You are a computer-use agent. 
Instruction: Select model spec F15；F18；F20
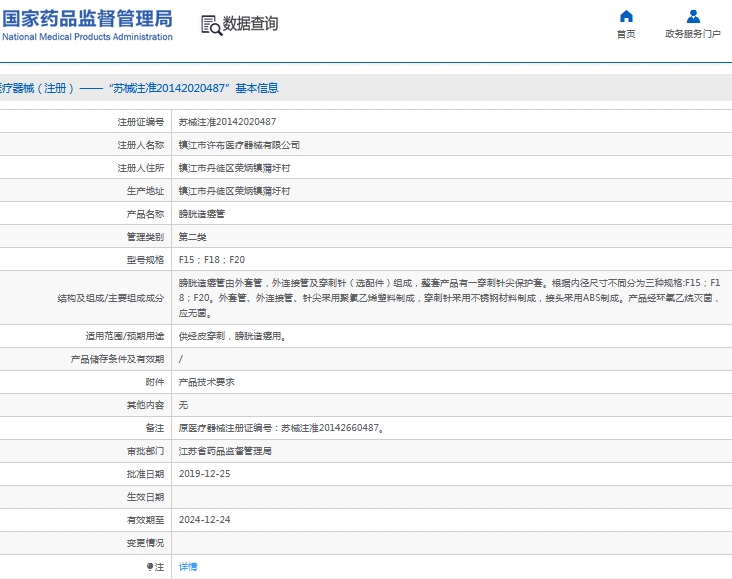click(212, 260)
